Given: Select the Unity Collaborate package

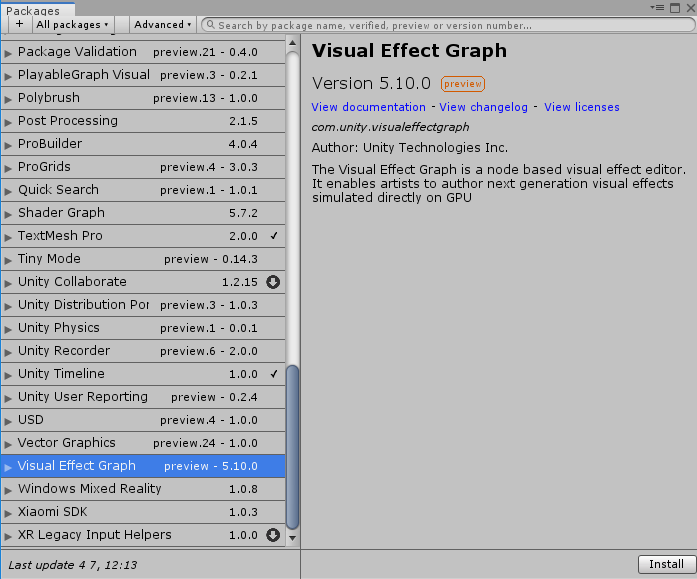Looking at the screenshot, I should [x=143, y=282].
